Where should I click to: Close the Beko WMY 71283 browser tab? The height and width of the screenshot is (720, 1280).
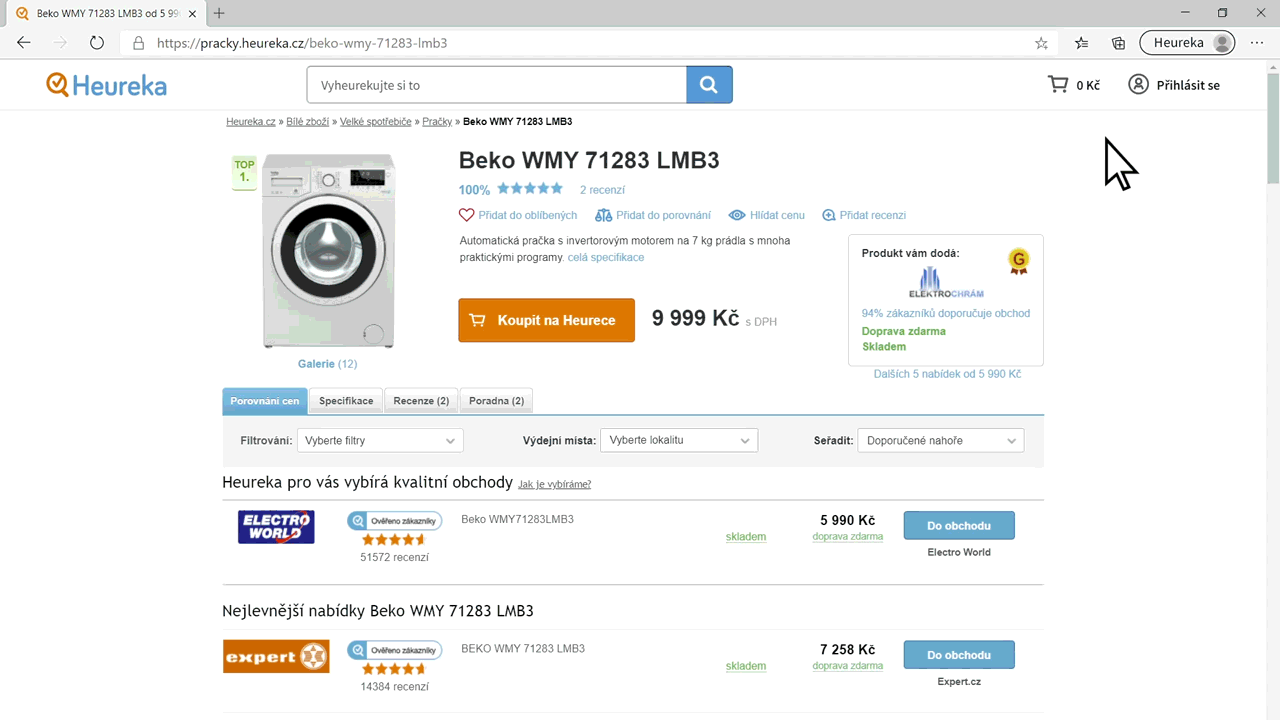click(x=193, y=14)
